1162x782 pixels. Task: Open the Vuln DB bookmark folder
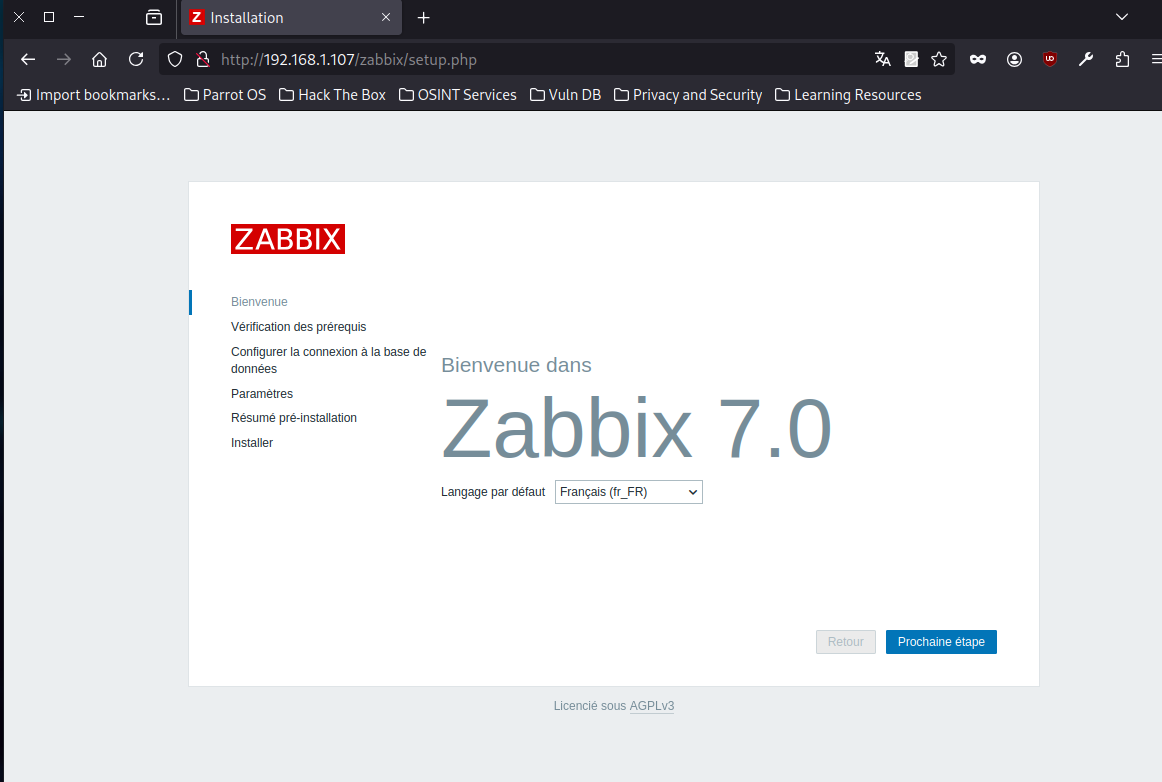(565, 95)
